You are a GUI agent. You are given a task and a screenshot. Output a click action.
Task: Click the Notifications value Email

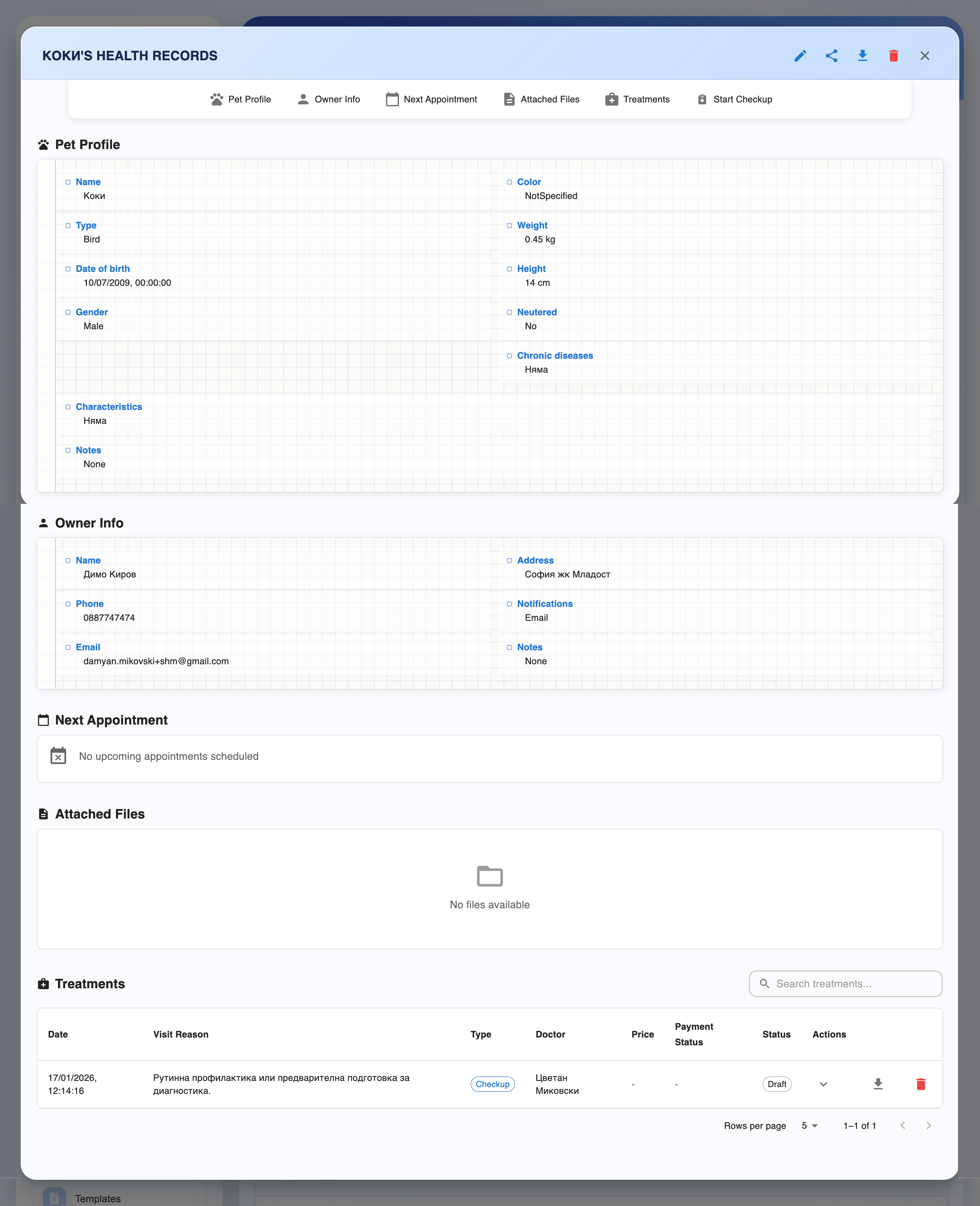pos(536,617)
